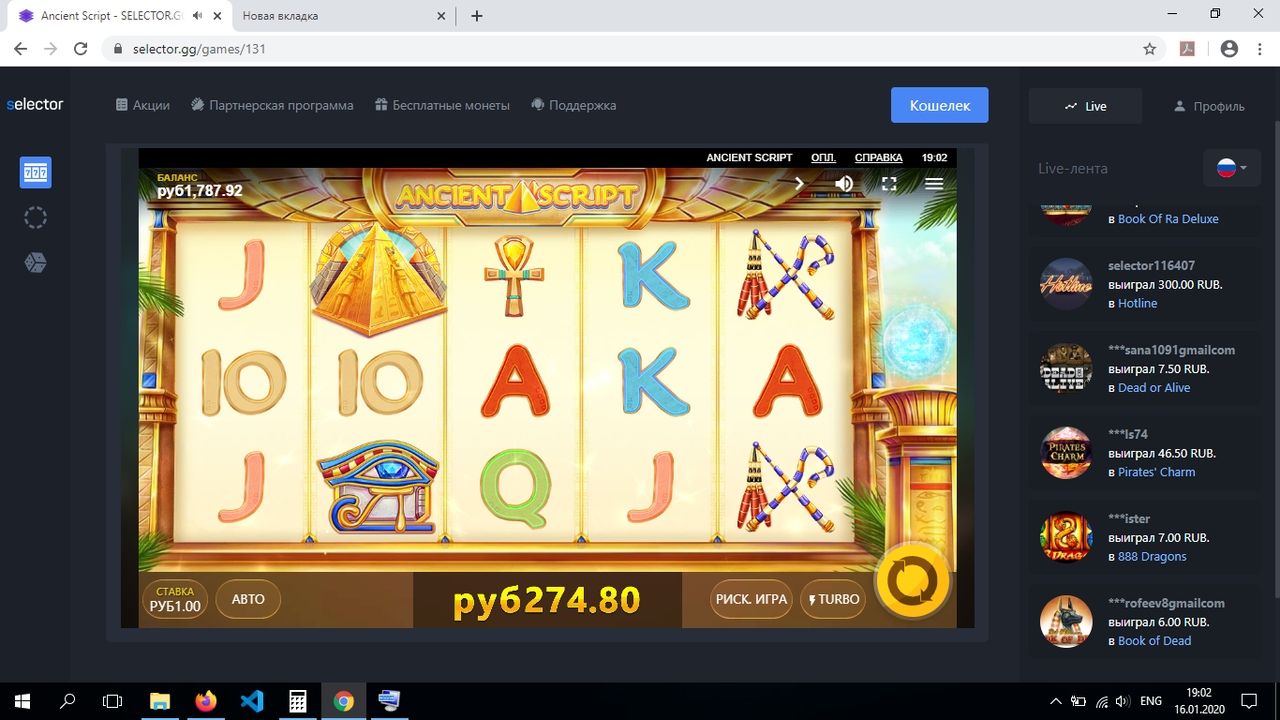Open the СТАВКА bet selector

pyautogui.click(x=175, y=599)
